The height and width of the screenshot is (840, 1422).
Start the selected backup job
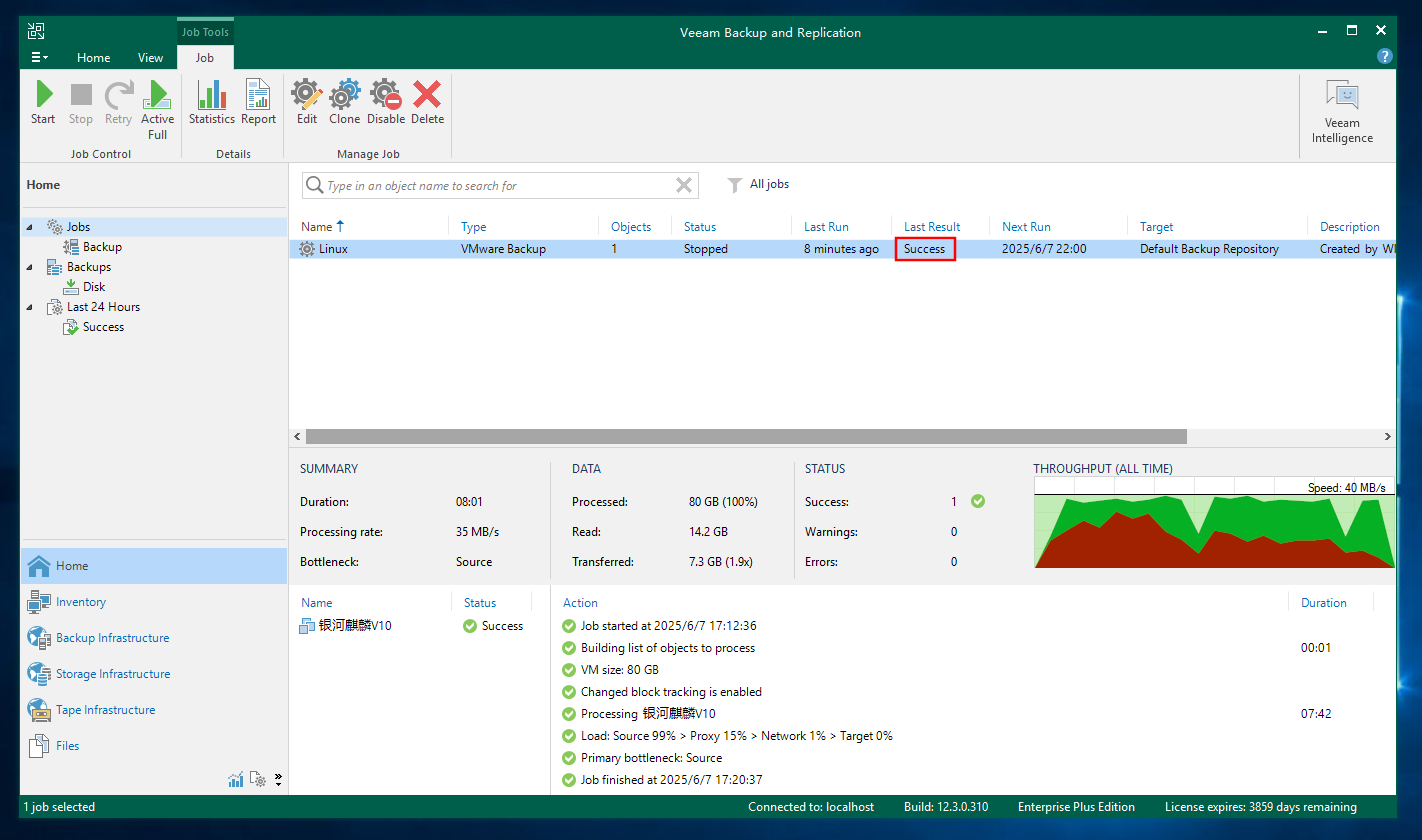click(x=43, y=103)
